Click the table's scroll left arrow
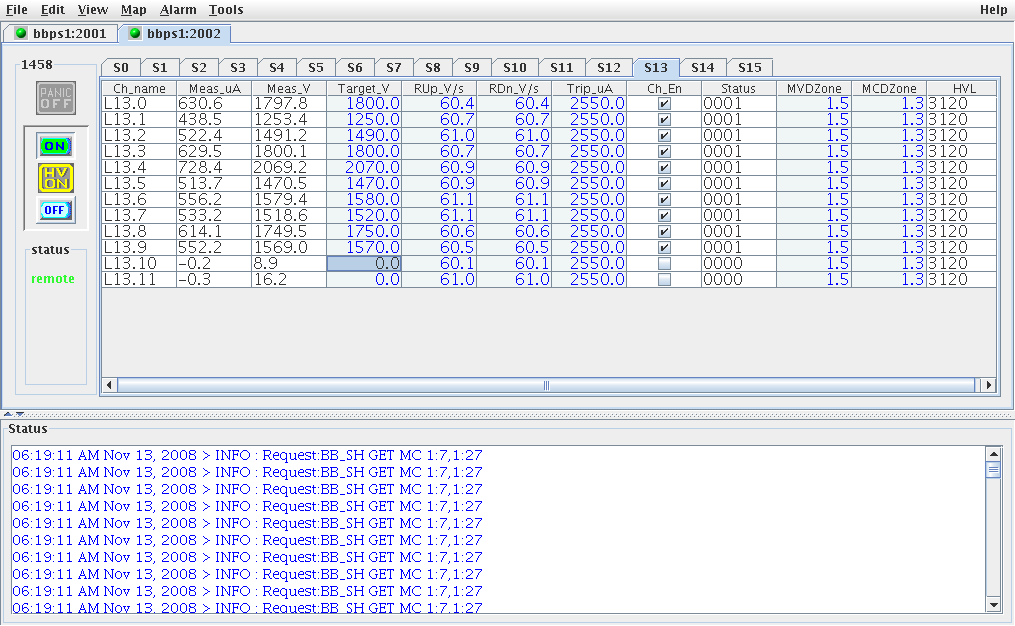 coord(109,385)
